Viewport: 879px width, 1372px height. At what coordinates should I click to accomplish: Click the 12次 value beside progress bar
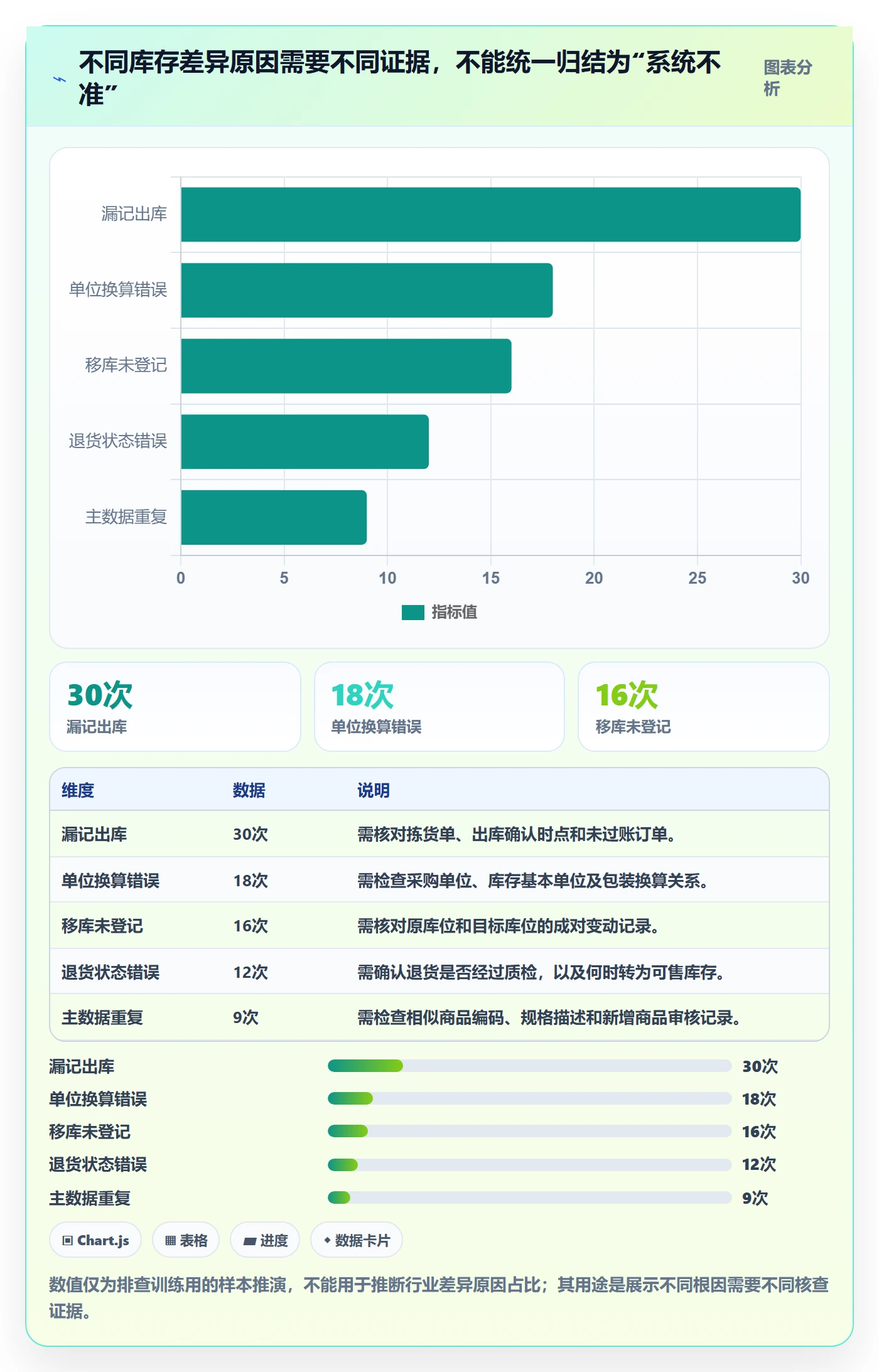coord(759,1164)
